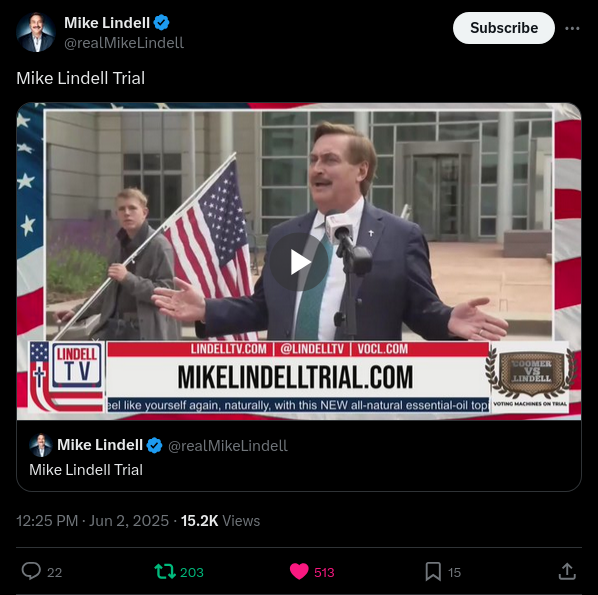Click the 513 likes count
The image size is (598, 595).
tap(324, 572)
